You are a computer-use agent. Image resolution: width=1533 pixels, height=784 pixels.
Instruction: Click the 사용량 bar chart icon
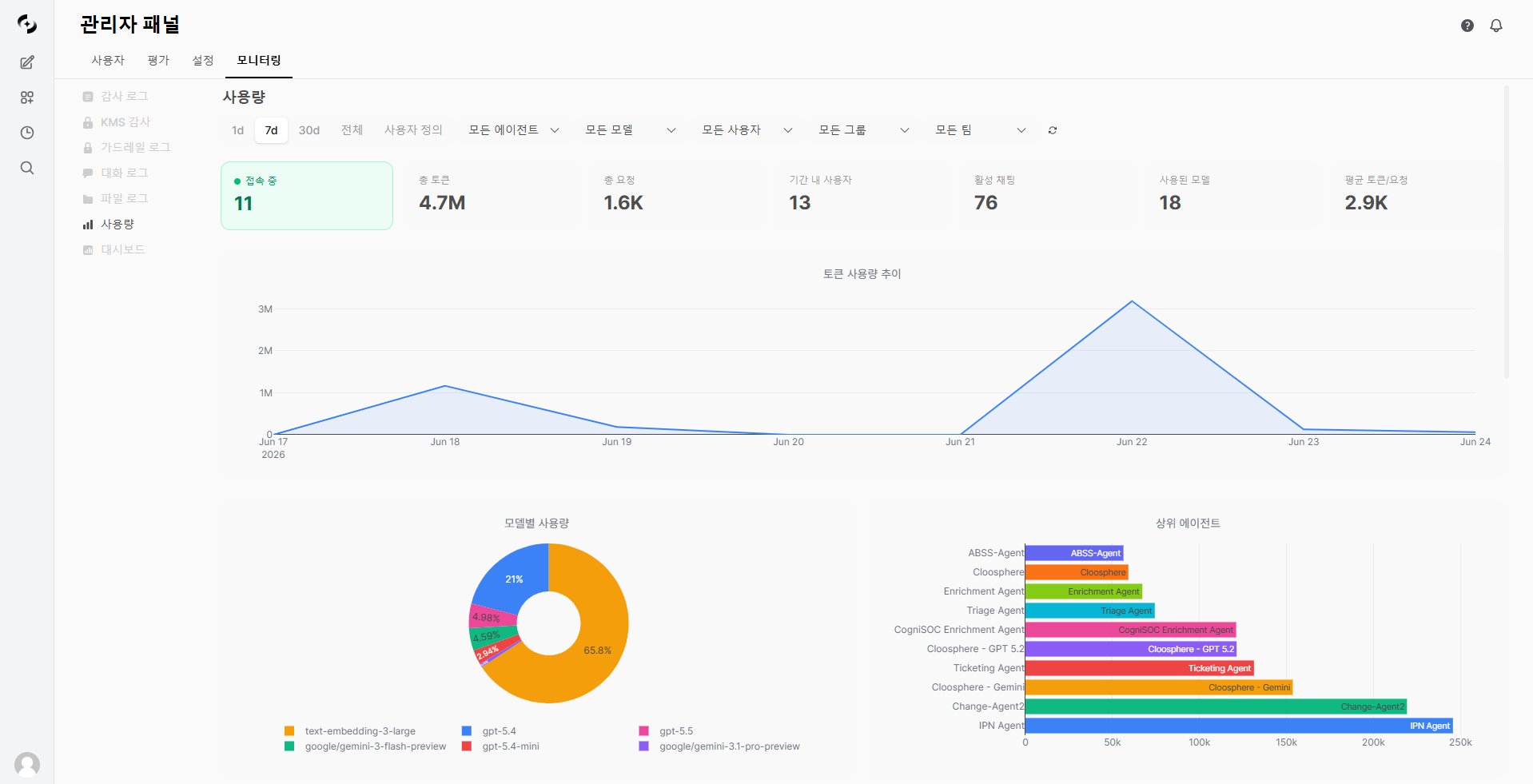[x=88, y=225]
